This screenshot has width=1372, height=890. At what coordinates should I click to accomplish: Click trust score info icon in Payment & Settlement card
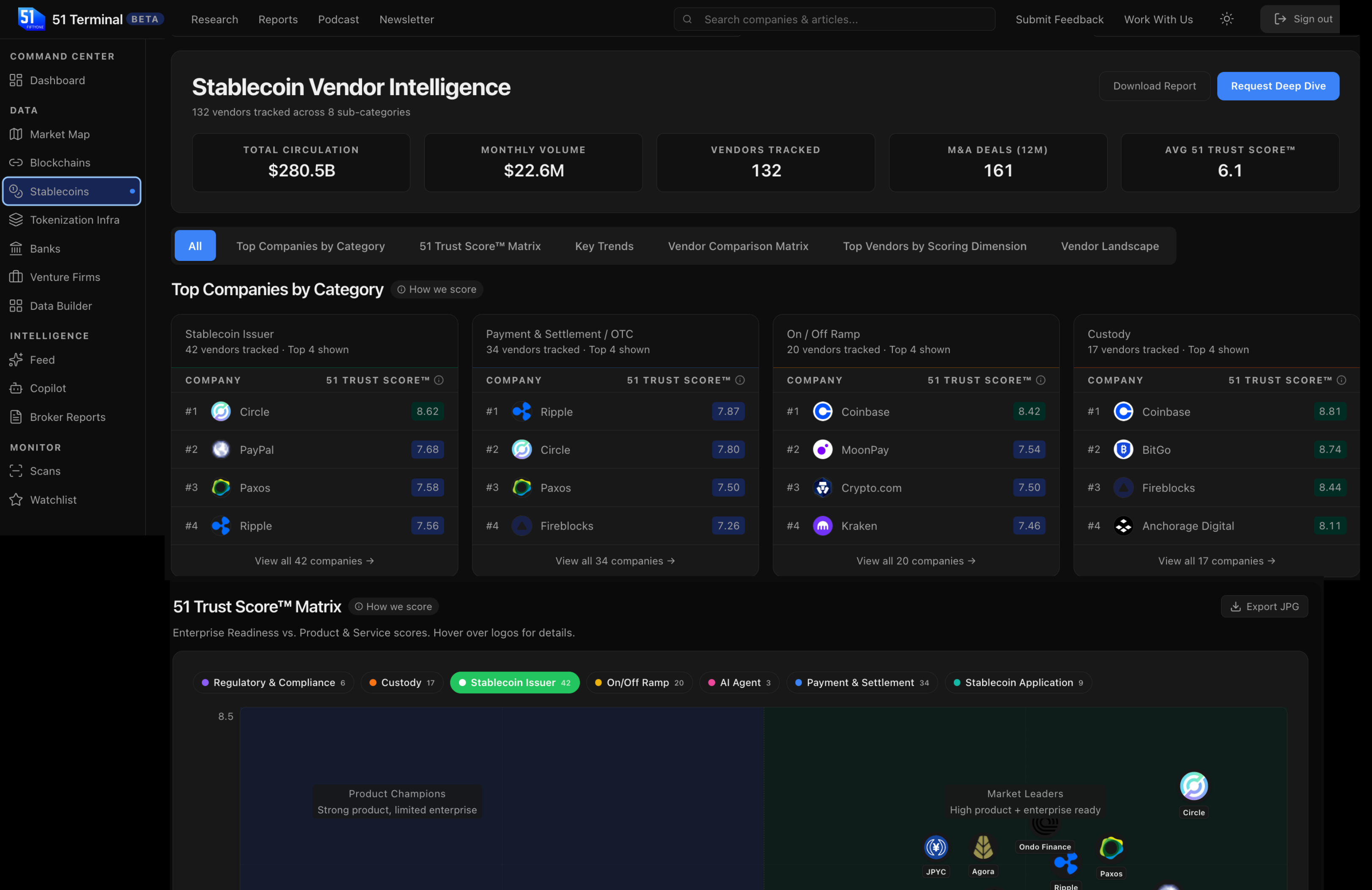click(740, 380)
